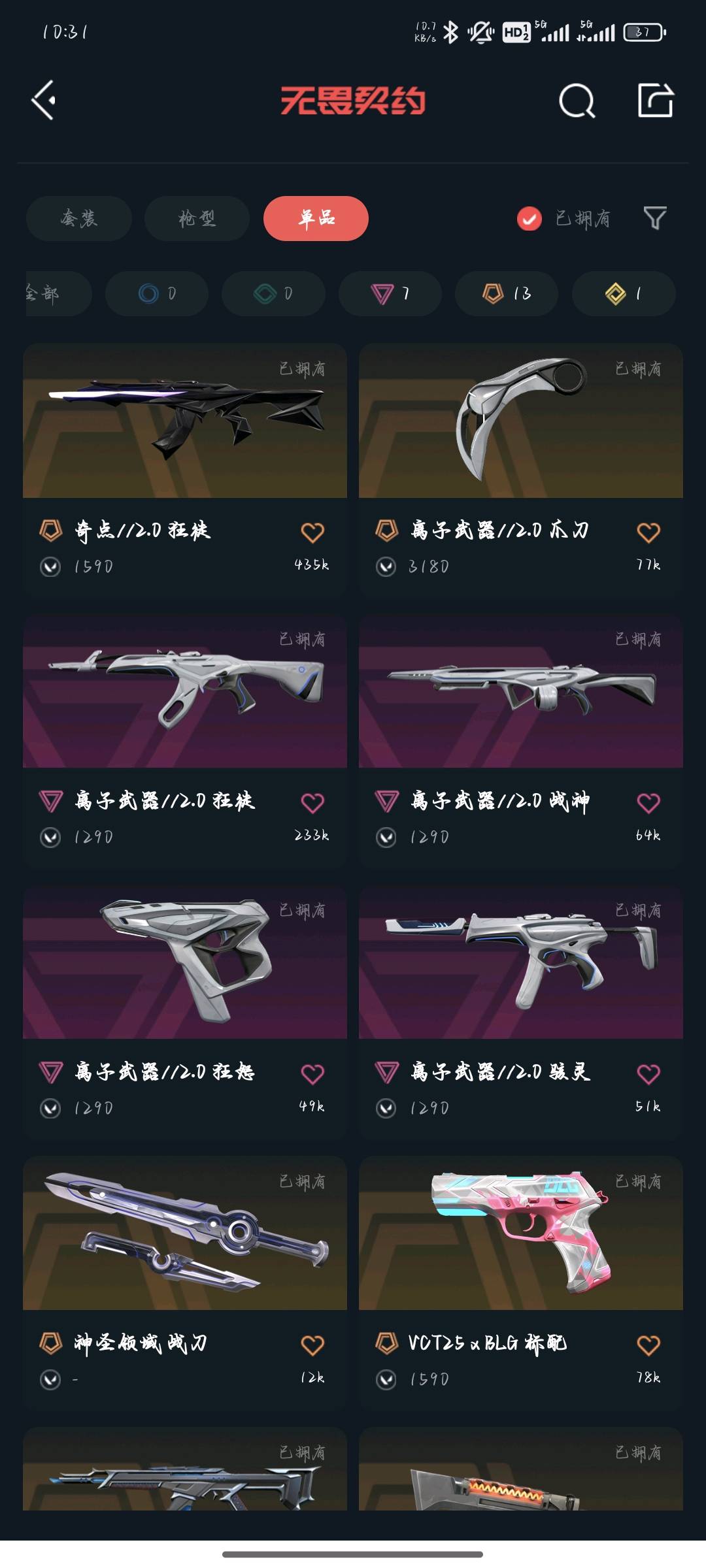The height and width of the screenshot is (1568, 706).
Task: Select the 全部 all filter chip
Action: pyautogui.click(x=58, y=293)
